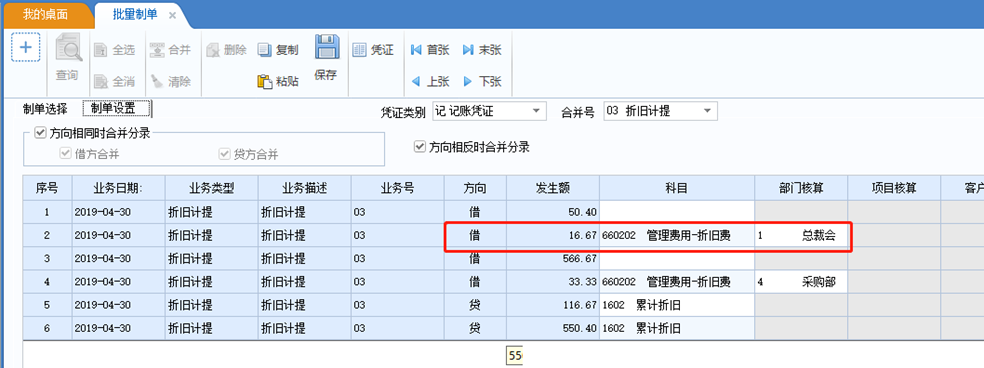The image size is (984, 368).
Task: Click the 发生额 column header
Action: coord(553,188)
